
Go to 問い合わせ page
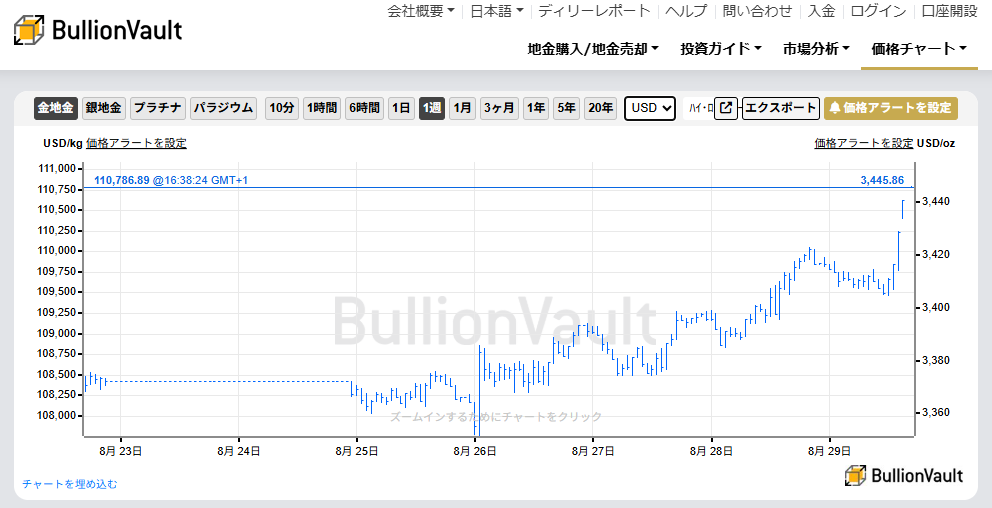click(757, 11)
